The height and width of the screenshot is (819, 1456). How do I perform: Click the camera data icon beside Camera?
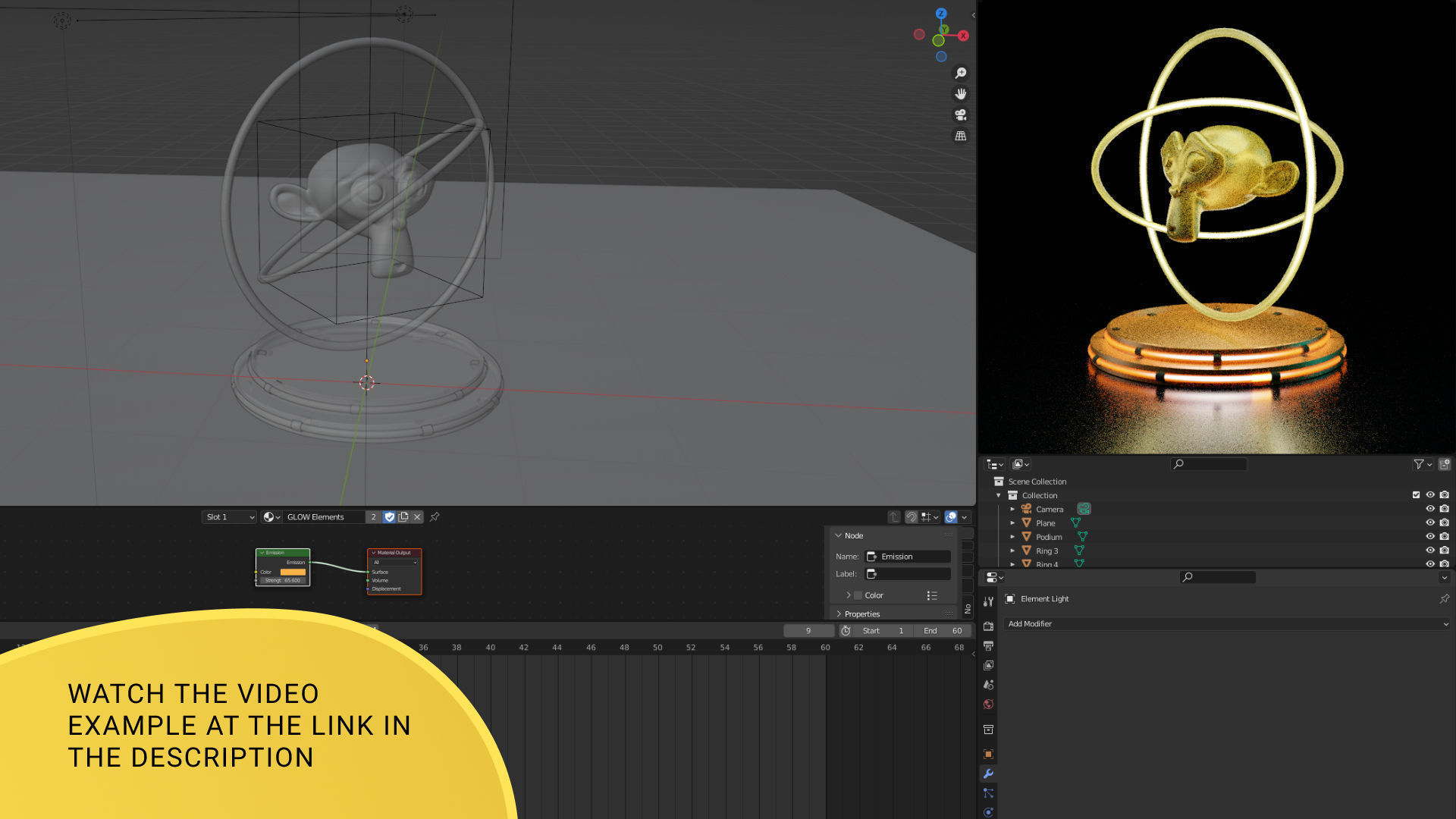tap(1084, 509)
